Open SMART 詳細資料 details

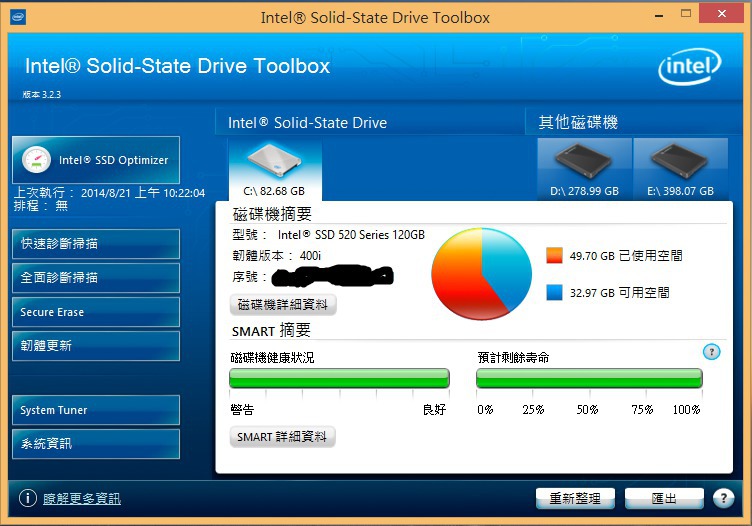(x=282, y=437)
